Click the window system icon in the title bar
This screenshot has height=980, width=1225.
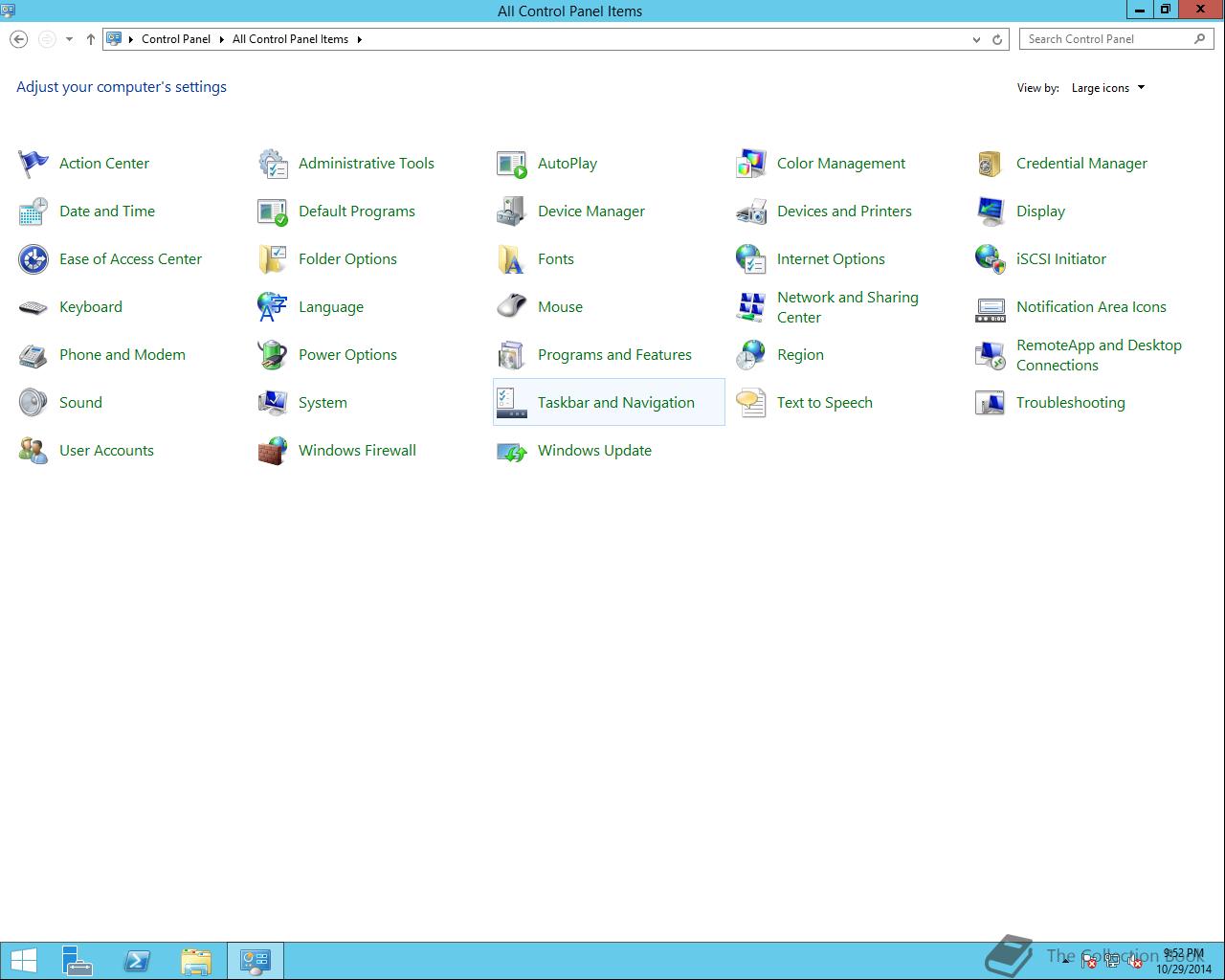coord(8,11)
